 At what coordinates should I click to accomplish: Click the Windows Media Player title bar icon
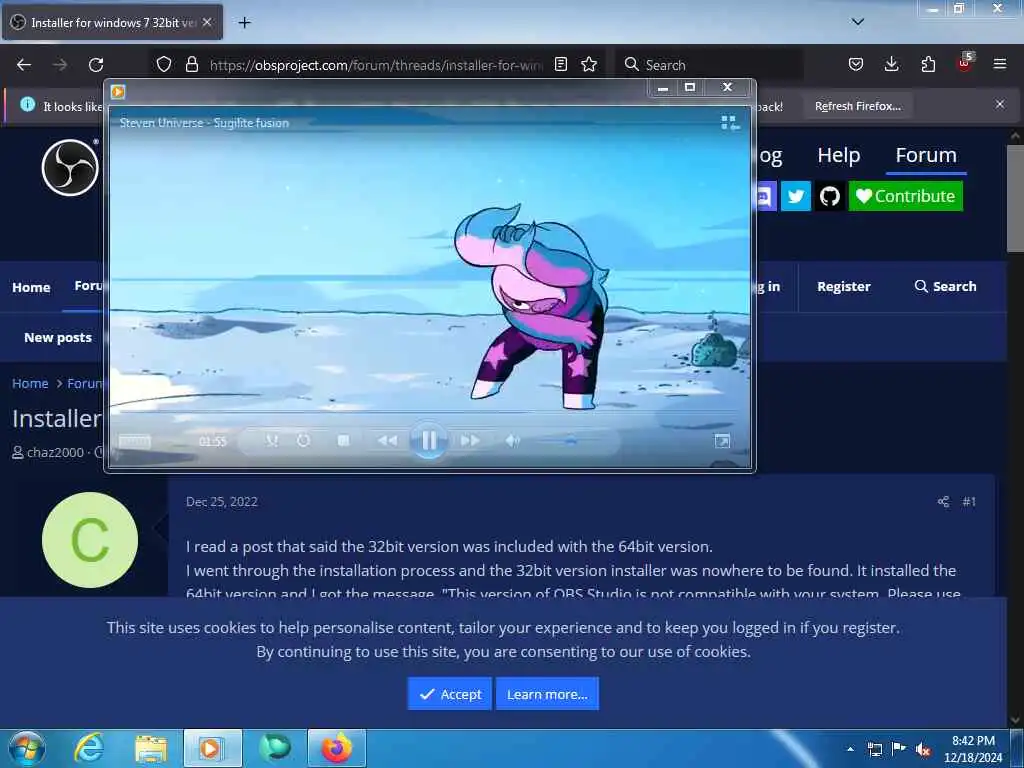118,91
